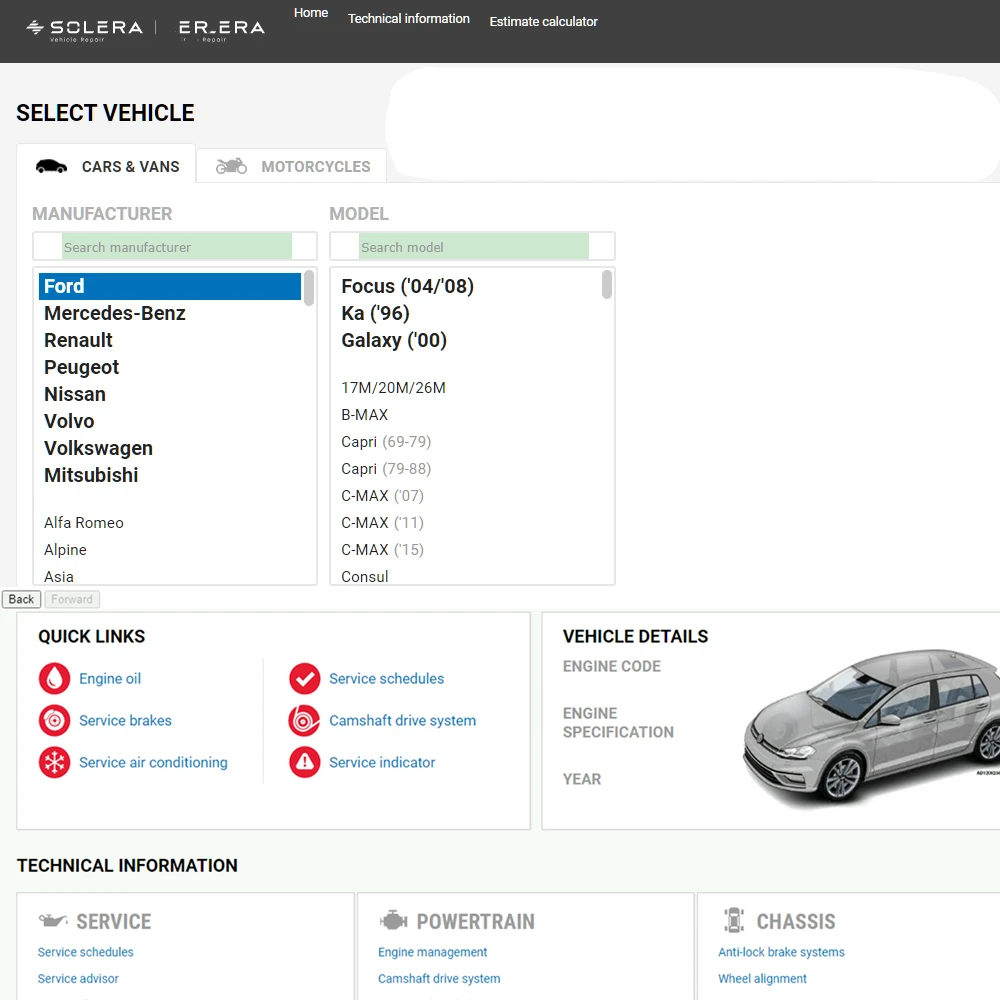1000x1000 pixels.
Task: Open the Wheel alignment link
Action: [x=762, y=979]
